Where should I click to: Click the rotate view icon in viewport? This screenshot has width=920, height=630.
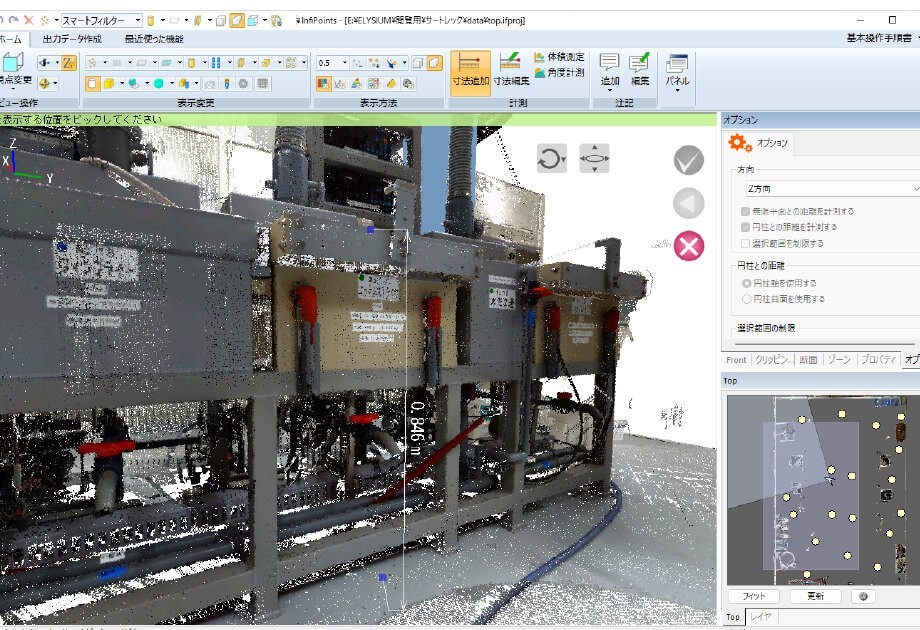[x=552, y=158]
